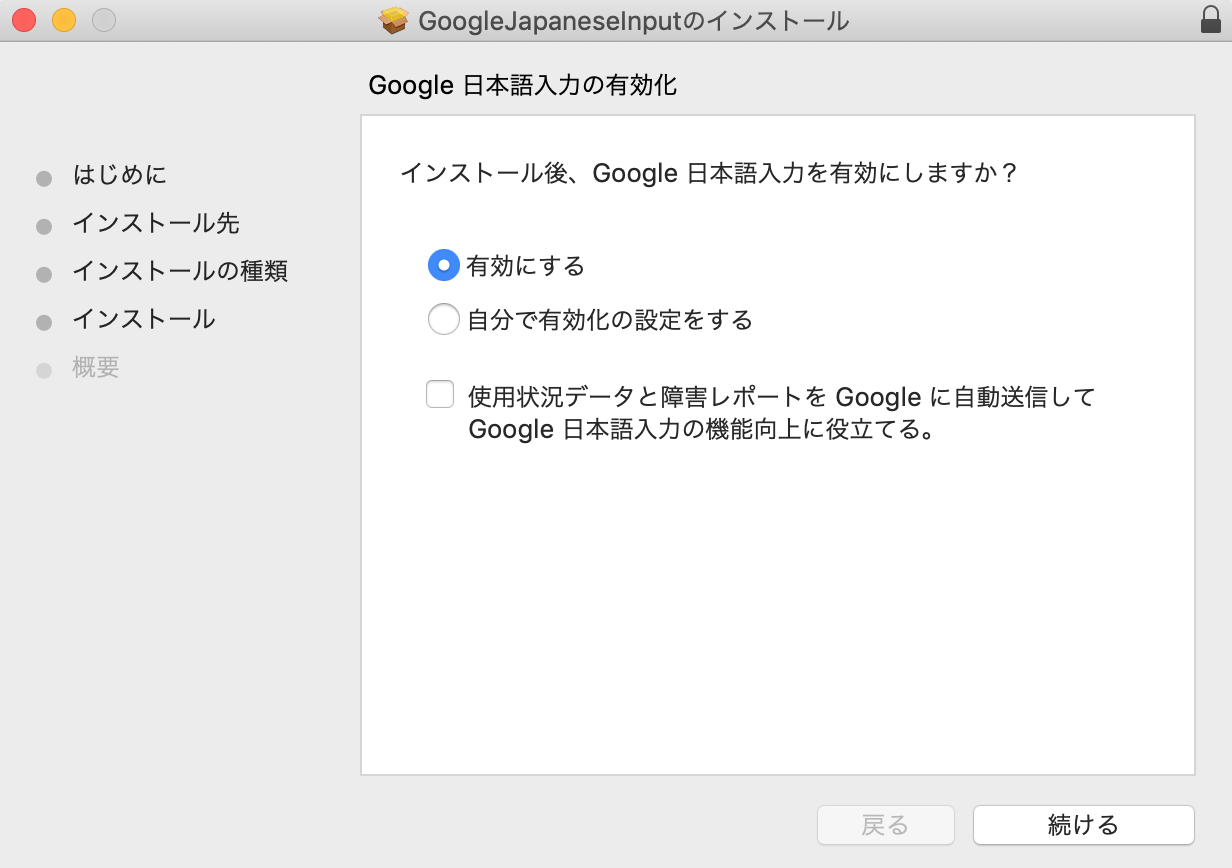
Task: Click the grayed 概要 step label
Action: click(x=97, y=368)
